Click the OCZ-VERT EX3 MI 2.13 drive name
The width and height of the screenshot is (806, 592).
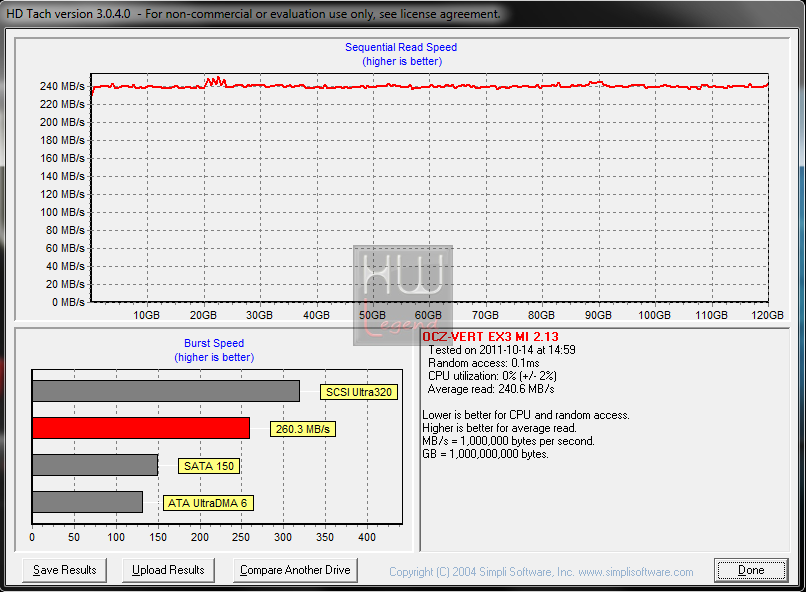click(x=490, y=337)
